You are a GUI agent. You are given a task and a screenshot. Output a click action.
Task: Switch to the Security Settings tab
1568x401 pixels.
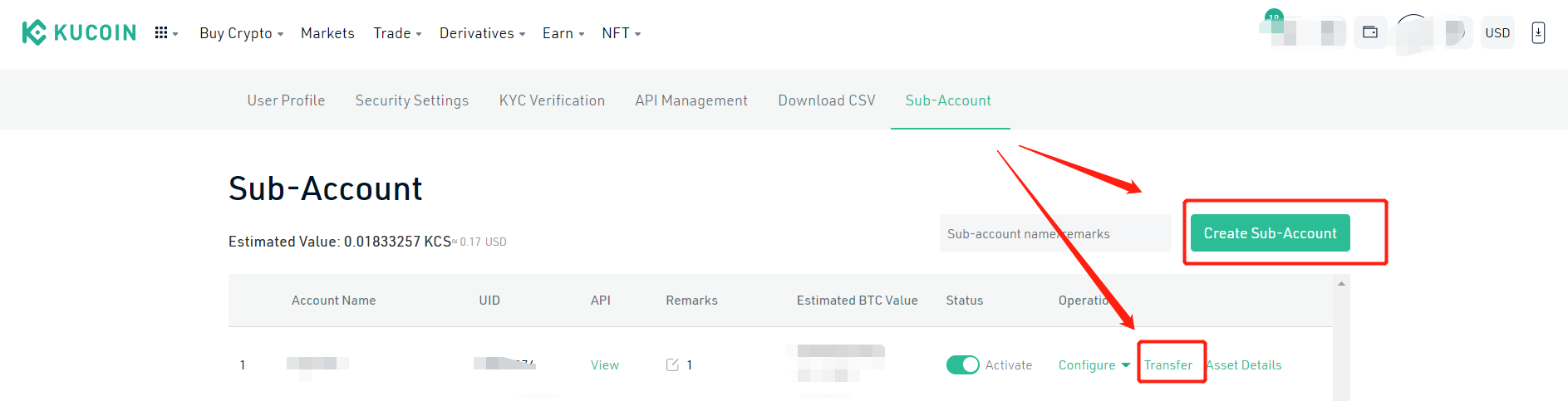pyautogui.click(x=412, y=100)
